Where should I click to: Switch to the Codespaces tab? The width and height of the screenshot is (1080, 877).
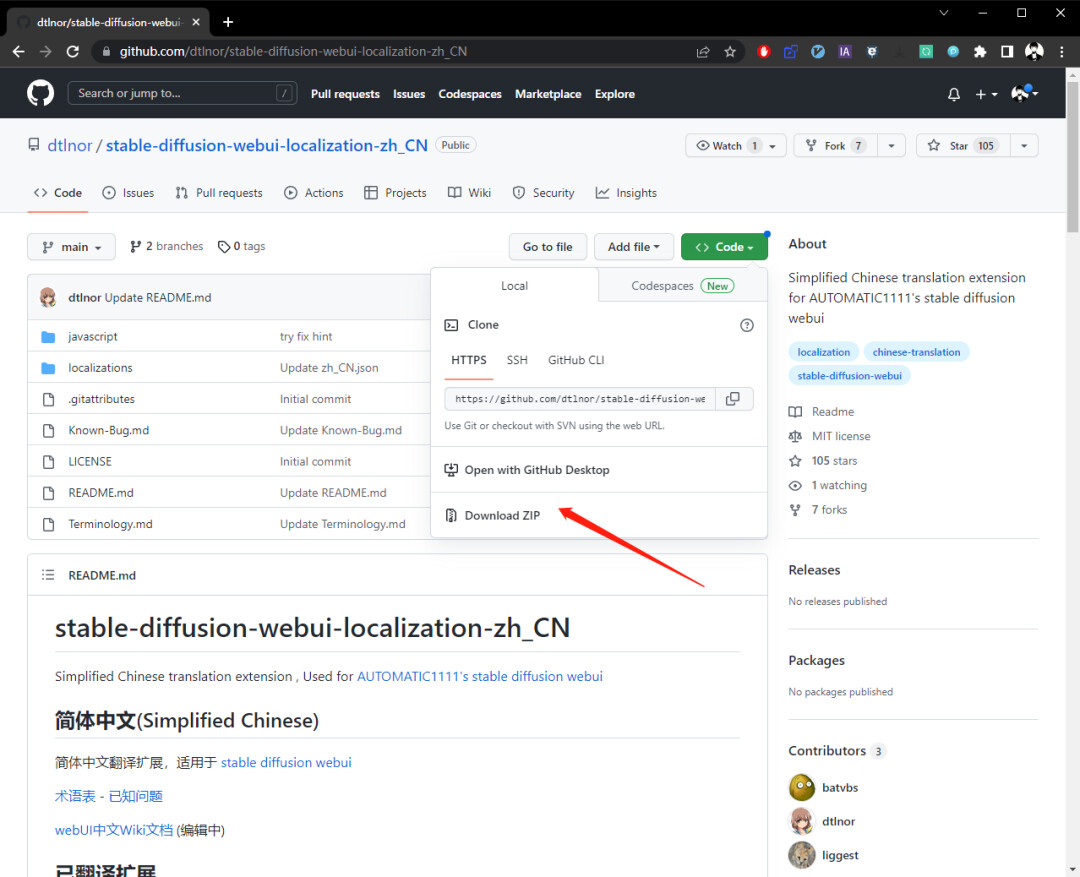683,286
